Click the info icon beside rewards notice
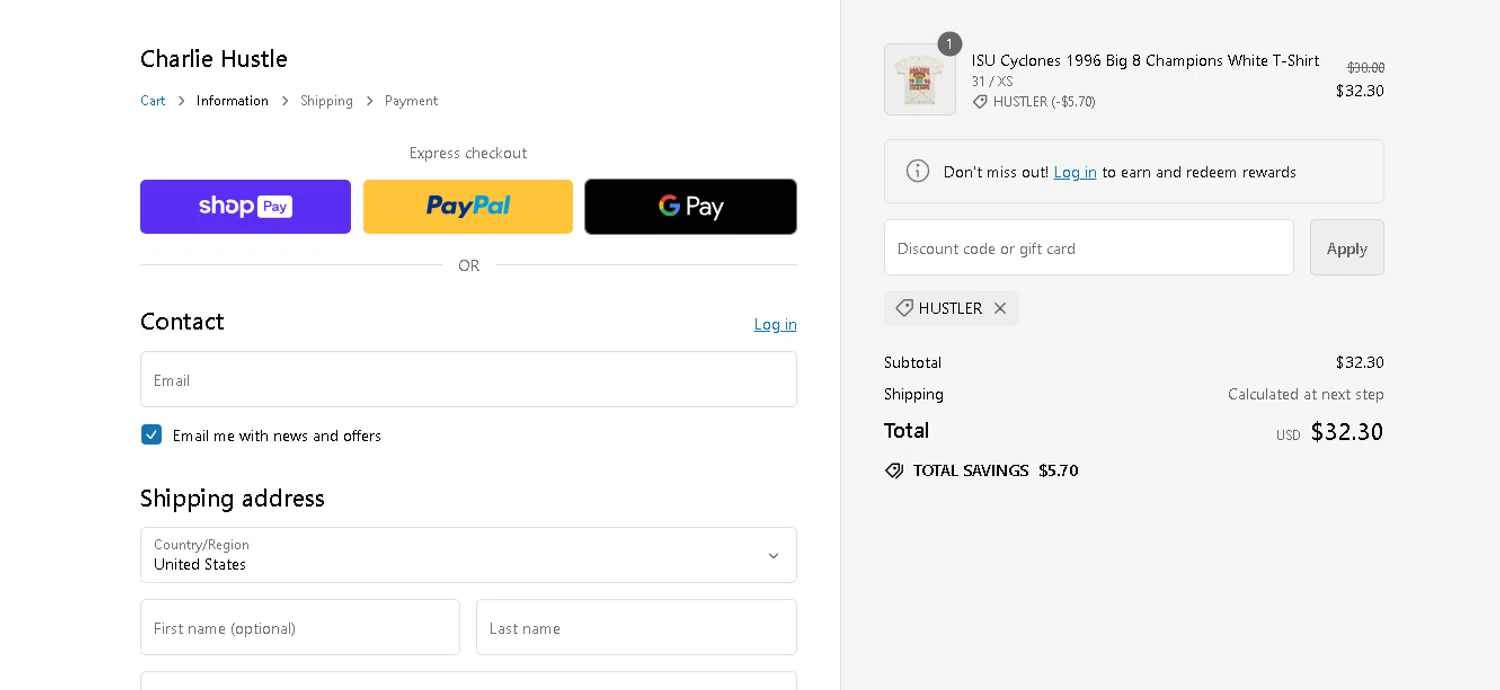The width and height of the screenshot is (1500, 690). pos(917,171)
